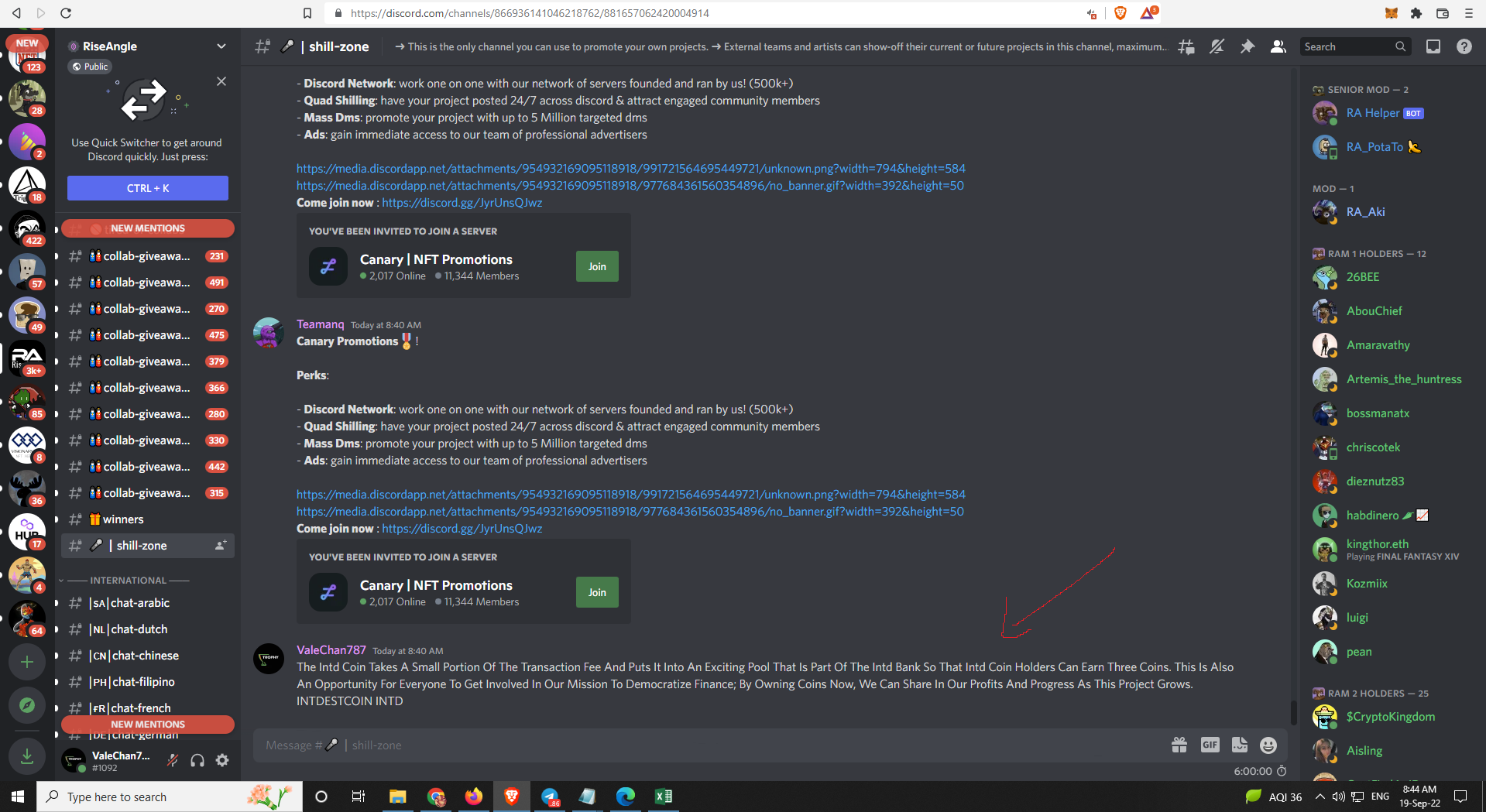Toggle channel notification bell
This screenshot has width=1486, height=812.
(1217, 47)
